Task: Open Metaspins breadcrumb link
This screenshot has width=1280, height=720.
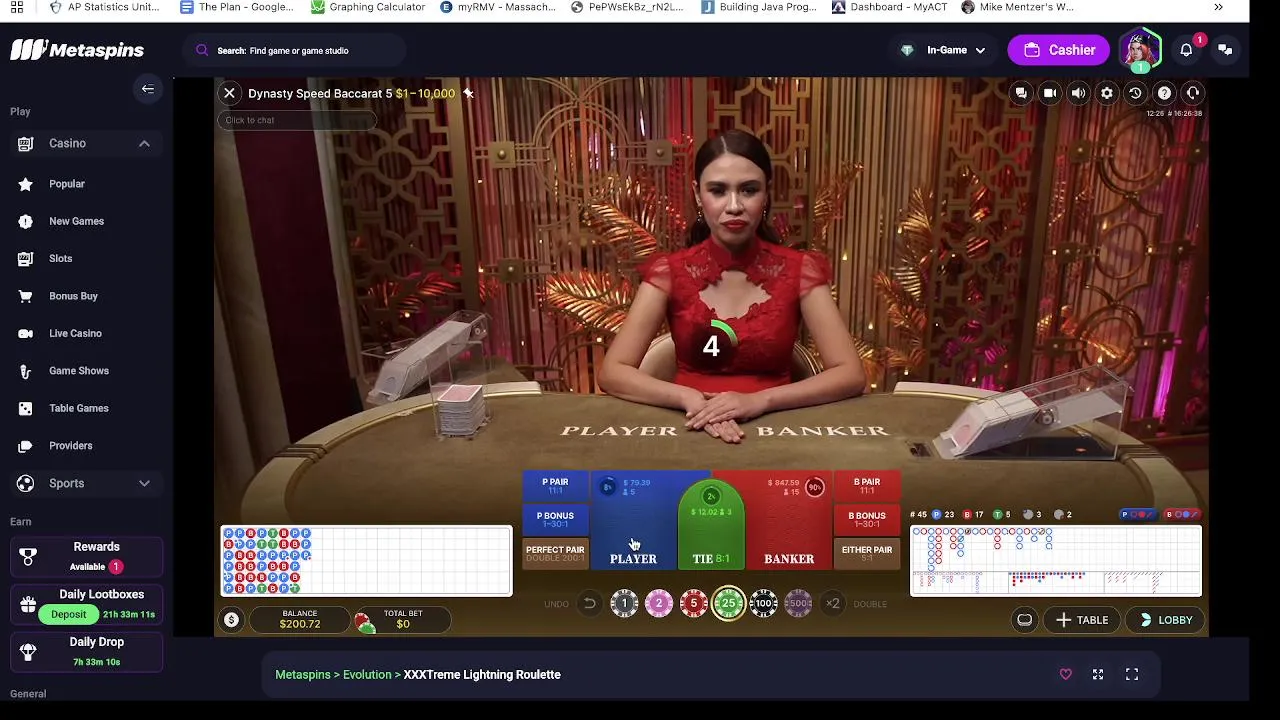Action: click(303, 675)
